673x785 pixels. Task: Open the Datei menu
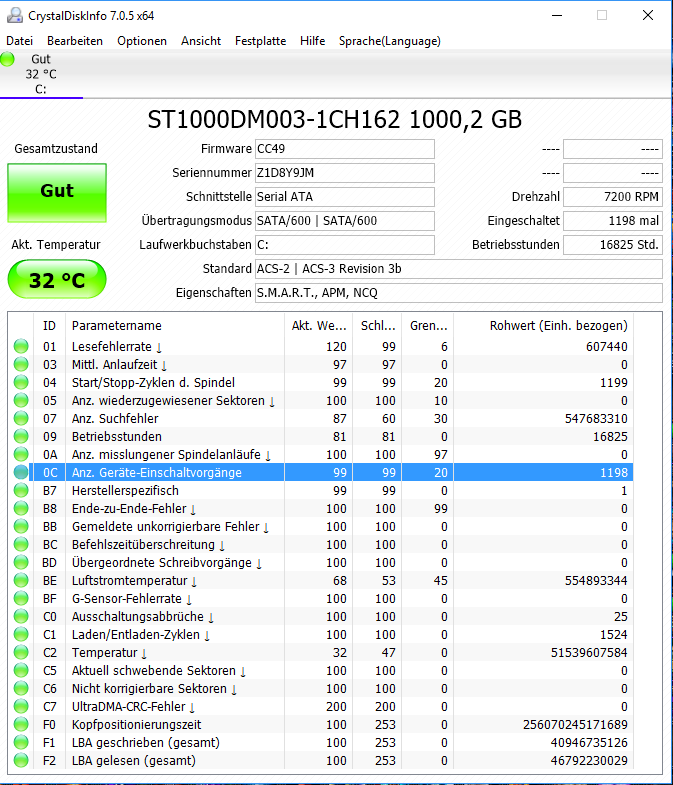pos(20,41)
